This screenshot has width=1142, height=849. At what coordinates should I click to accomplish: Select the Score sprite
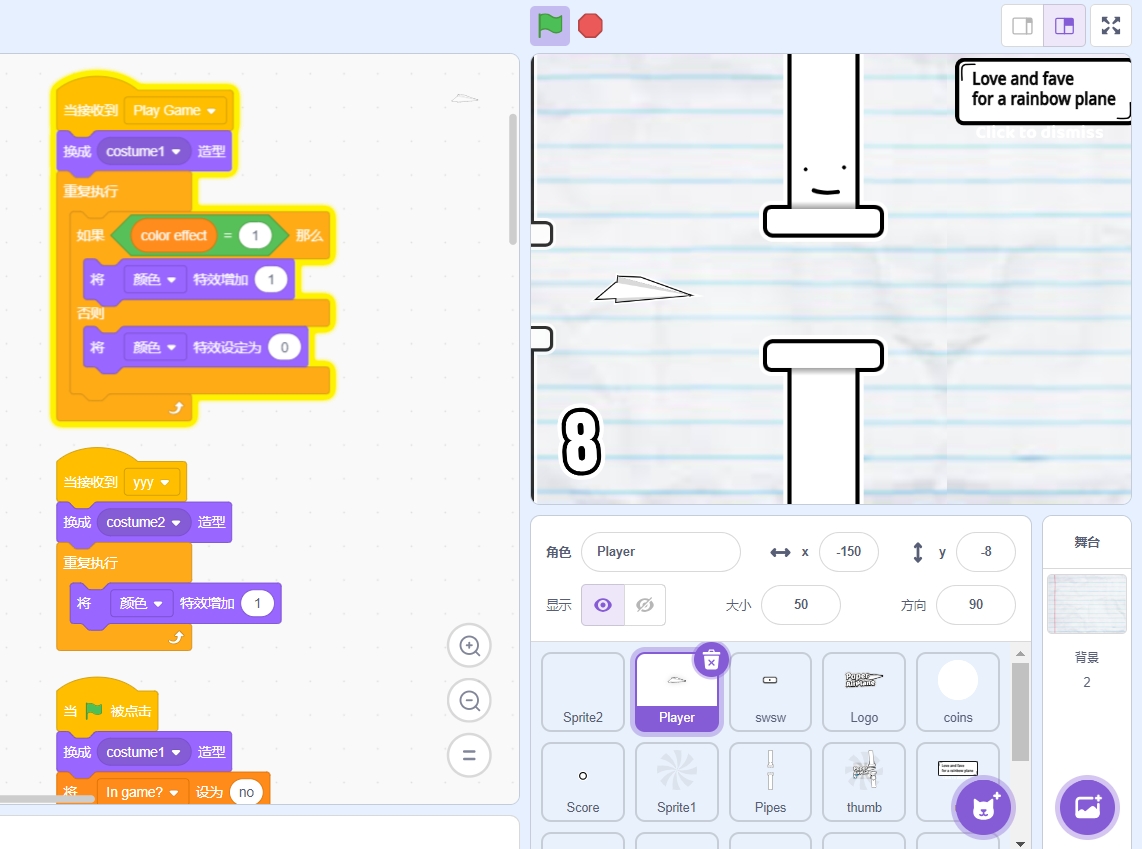coord(583,782)
